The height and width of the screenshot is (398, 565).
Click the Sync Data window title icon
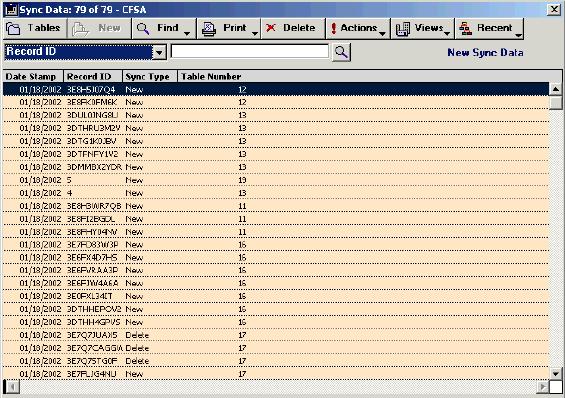click(x=12, y=10)
